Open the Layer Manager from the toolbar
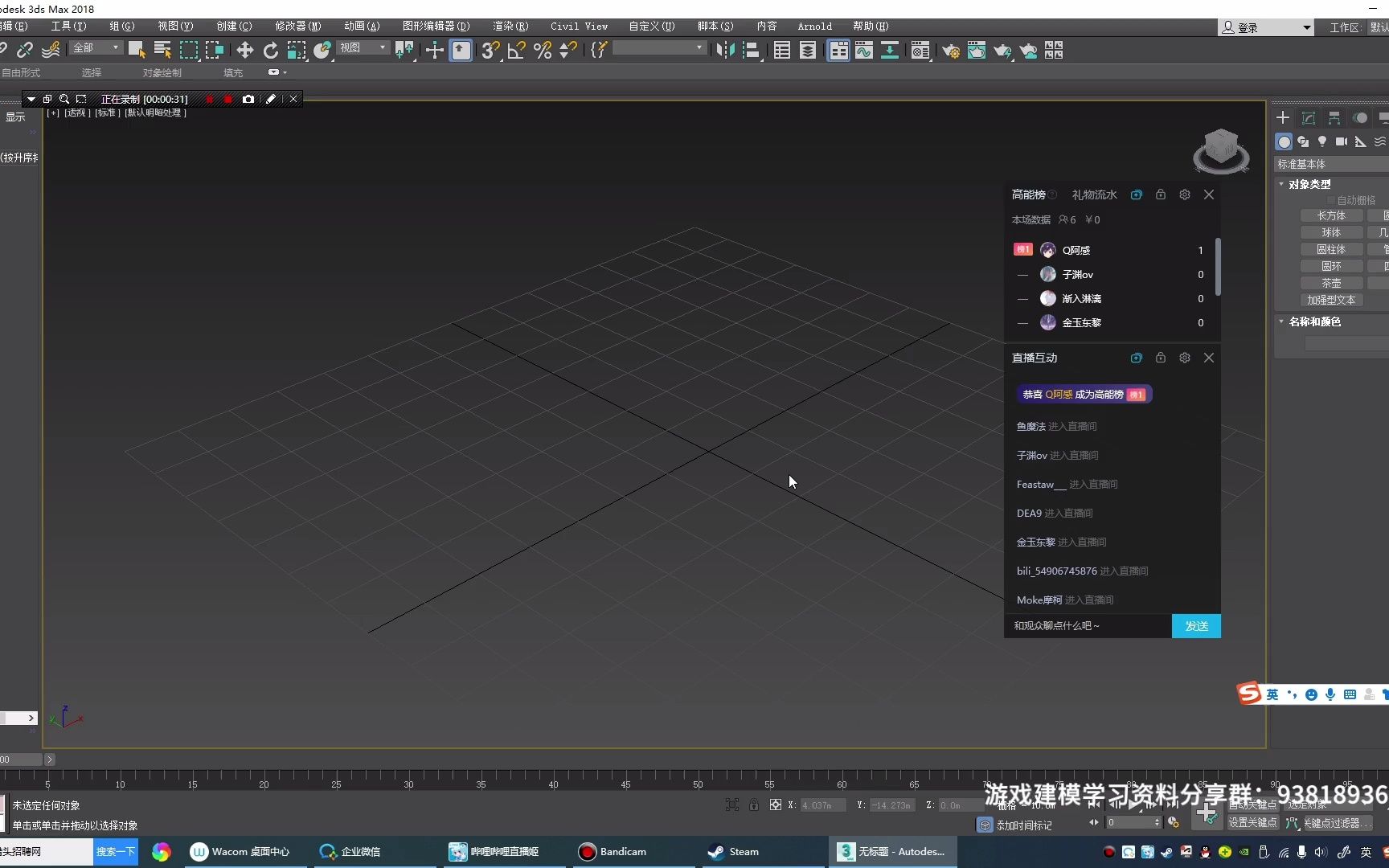This screenshot has height=868, width=1389. pos(808,51)
